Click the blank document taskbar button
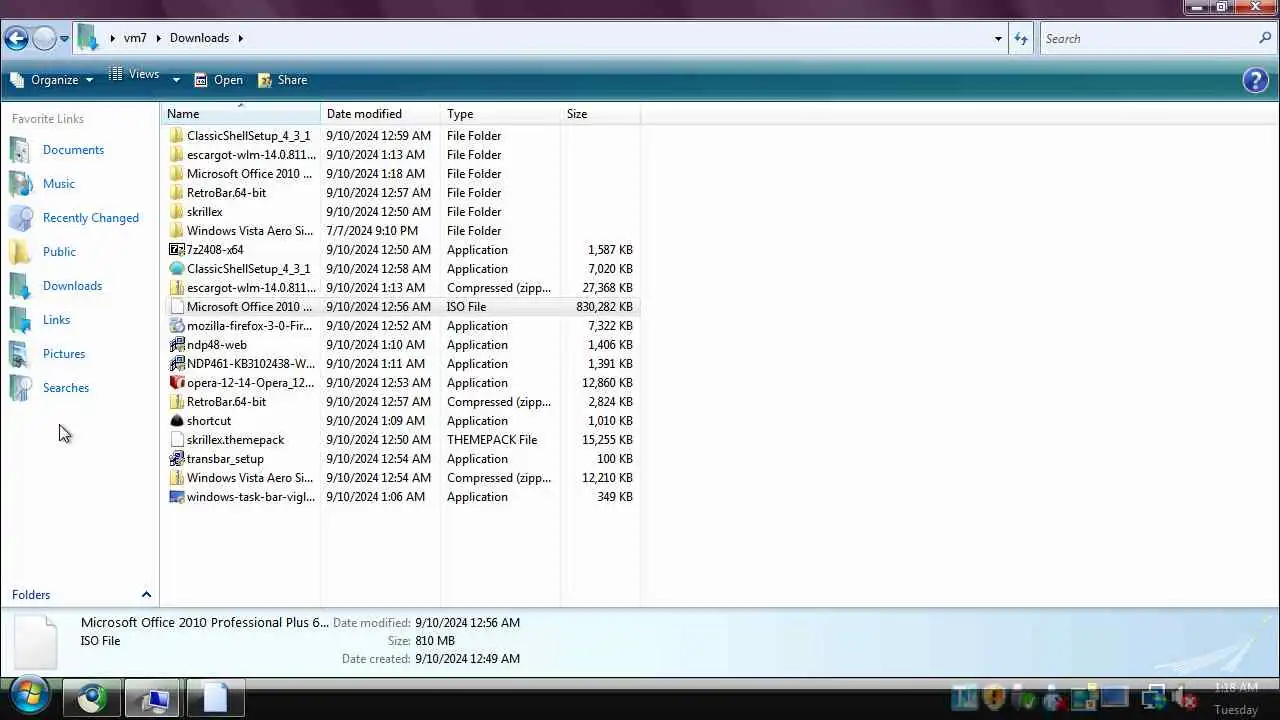The height and width of the screenshot is (720, 1280). pyautogui.click(x=216, y=698)
